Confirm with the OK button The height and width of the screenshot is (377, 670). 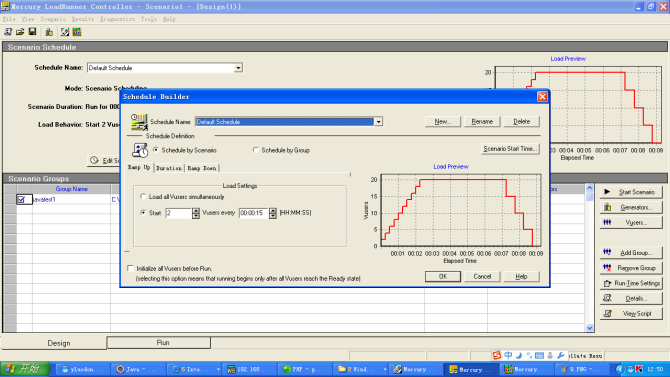pos(443,277)
